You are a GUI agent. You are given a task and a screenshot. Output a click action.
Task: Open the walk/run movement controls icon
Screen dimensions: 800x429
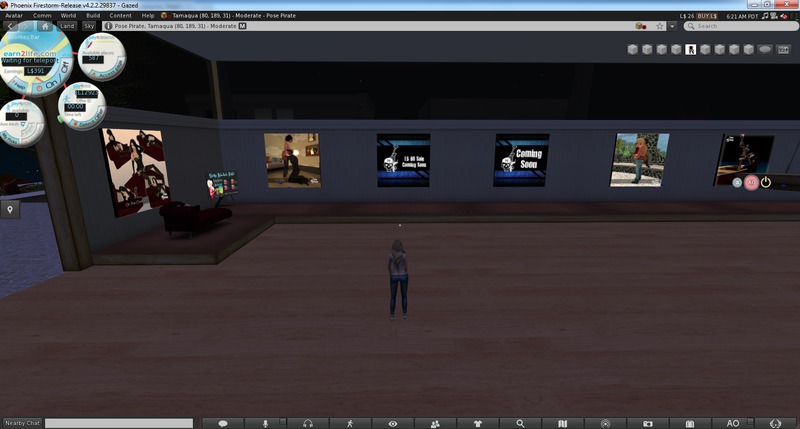click(350, 423)
